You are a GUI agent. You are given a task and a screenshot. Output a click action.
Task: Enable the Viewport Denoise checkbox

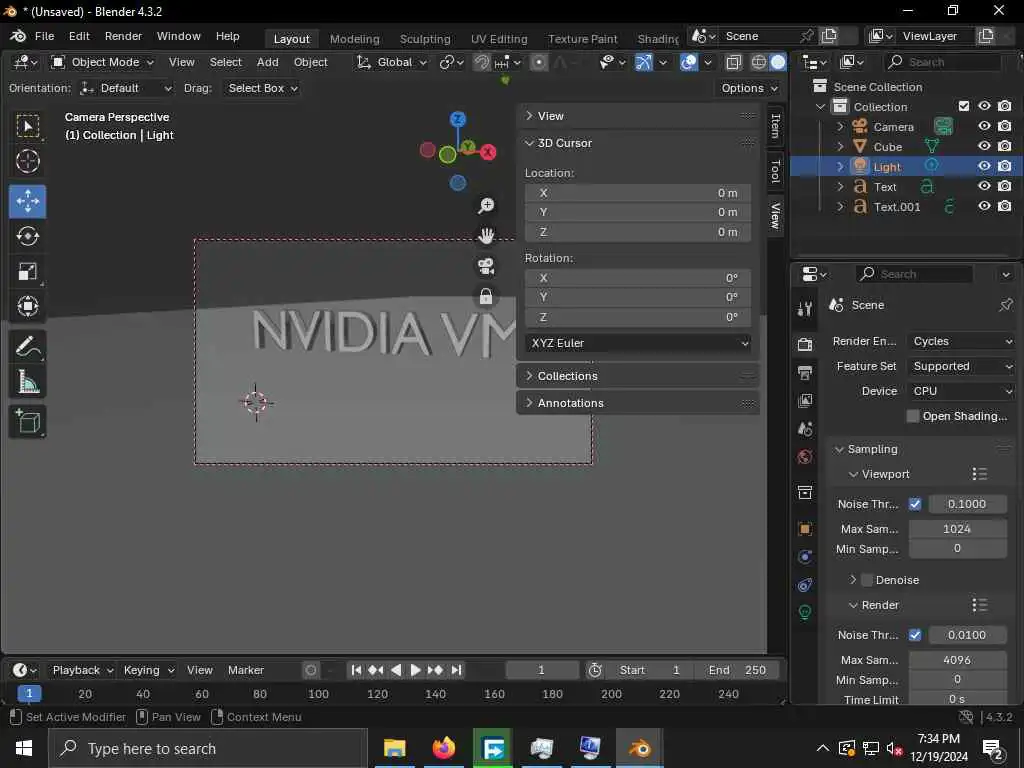867,580
